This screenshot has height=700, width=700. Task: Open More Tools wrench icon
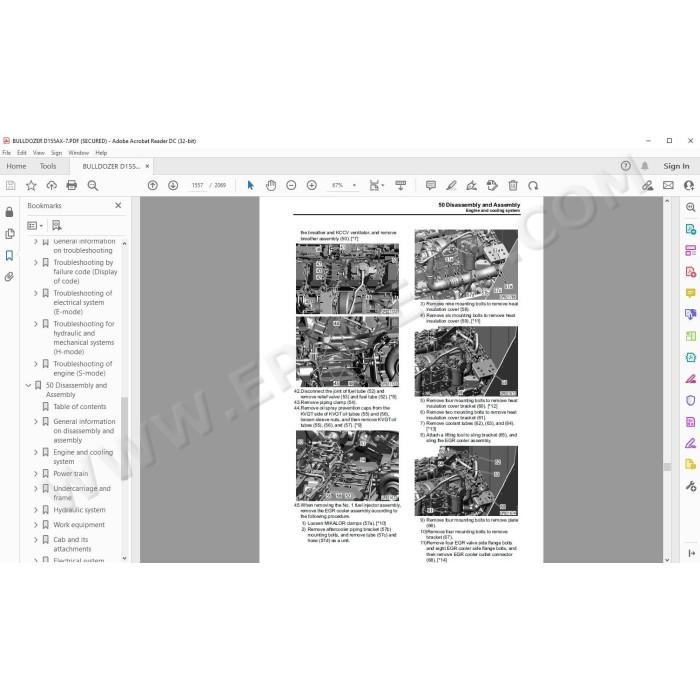(x=690, y=486)
